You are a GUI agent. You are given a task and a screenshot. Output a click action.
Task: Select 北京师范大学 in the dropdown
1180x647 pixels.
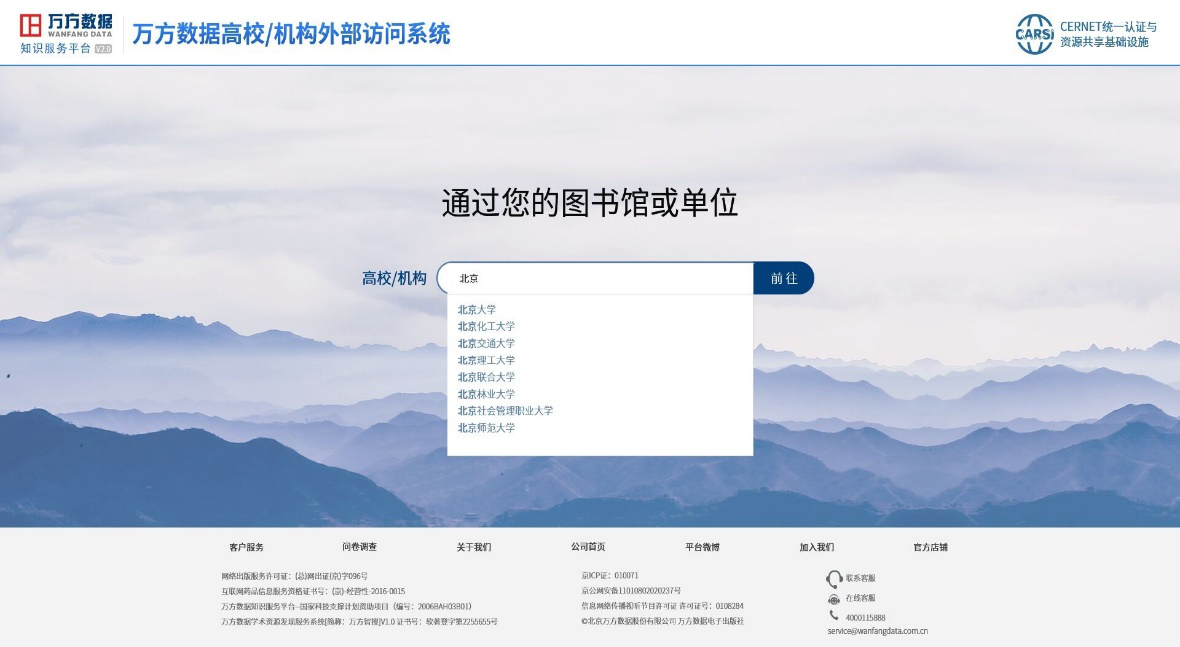click(x=486, y=428)
